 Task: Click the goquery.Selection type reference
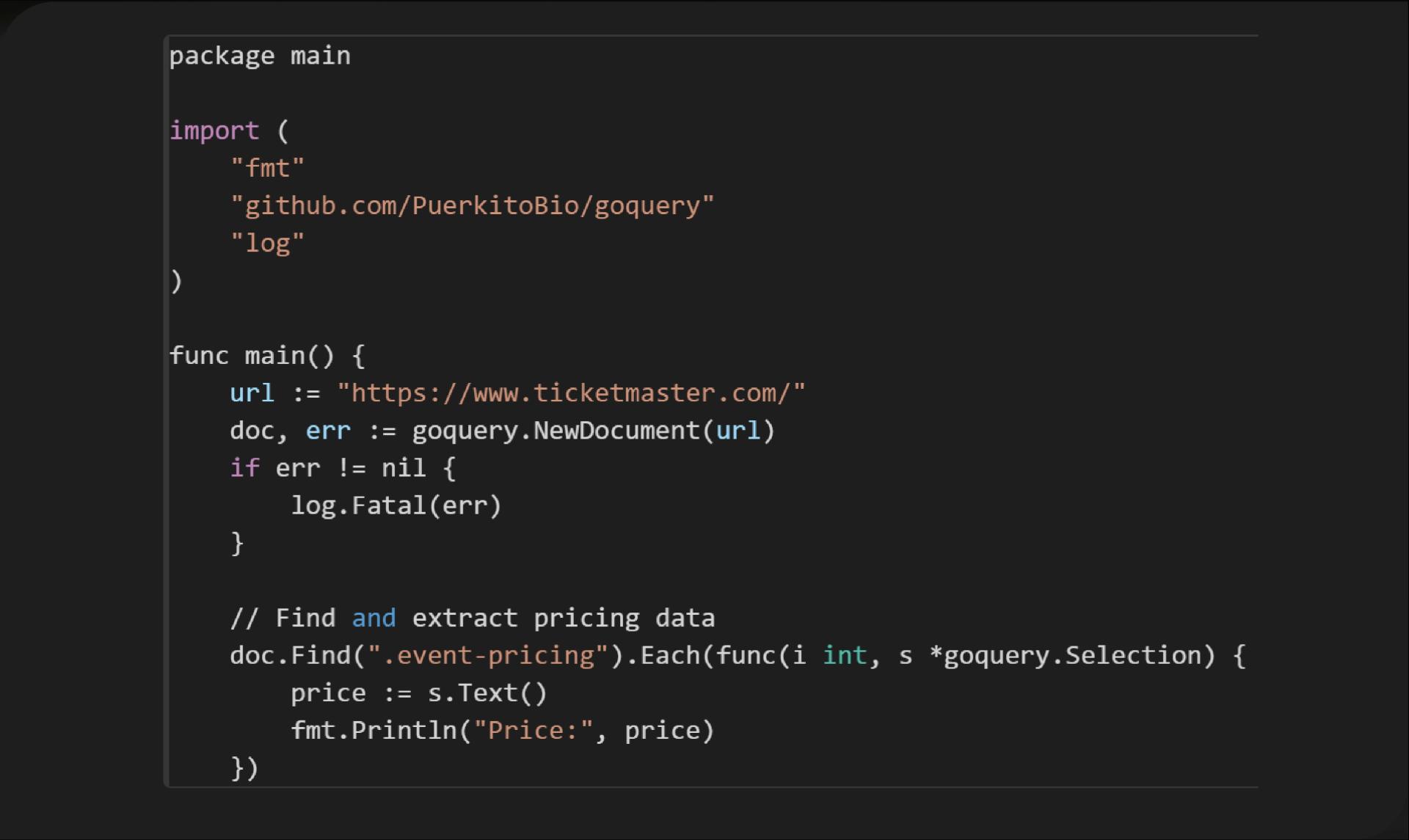pyautogui.click(x=1075, y=654)
